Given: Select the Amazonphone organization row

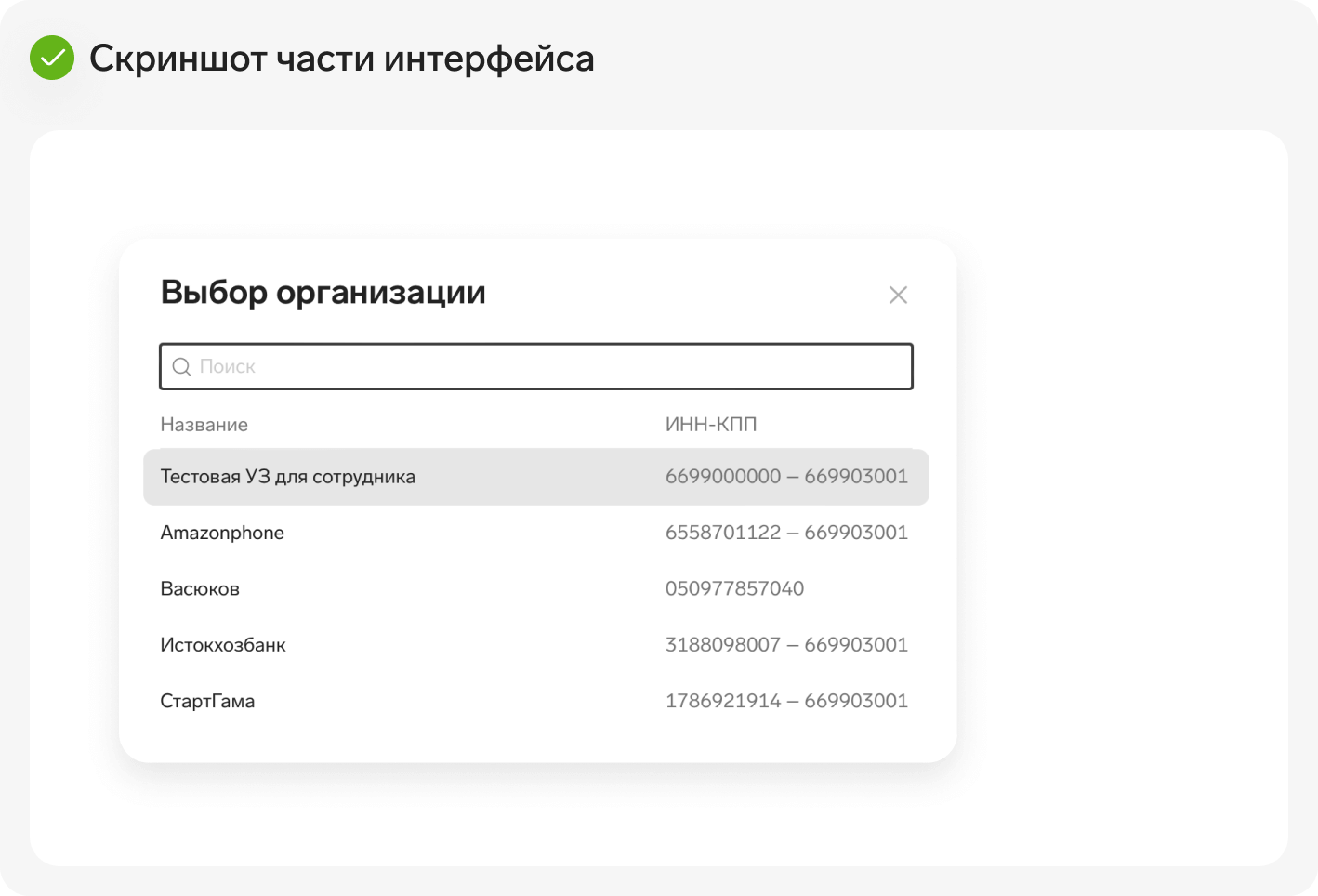Looking at the screenshot, I should [536, 533].
